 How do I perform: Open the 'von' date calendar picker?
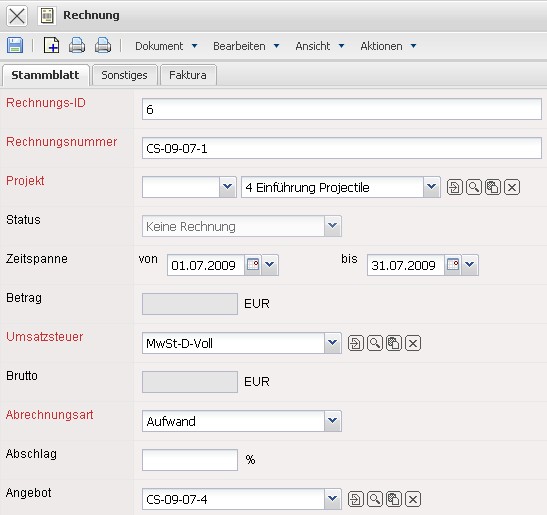253,265
